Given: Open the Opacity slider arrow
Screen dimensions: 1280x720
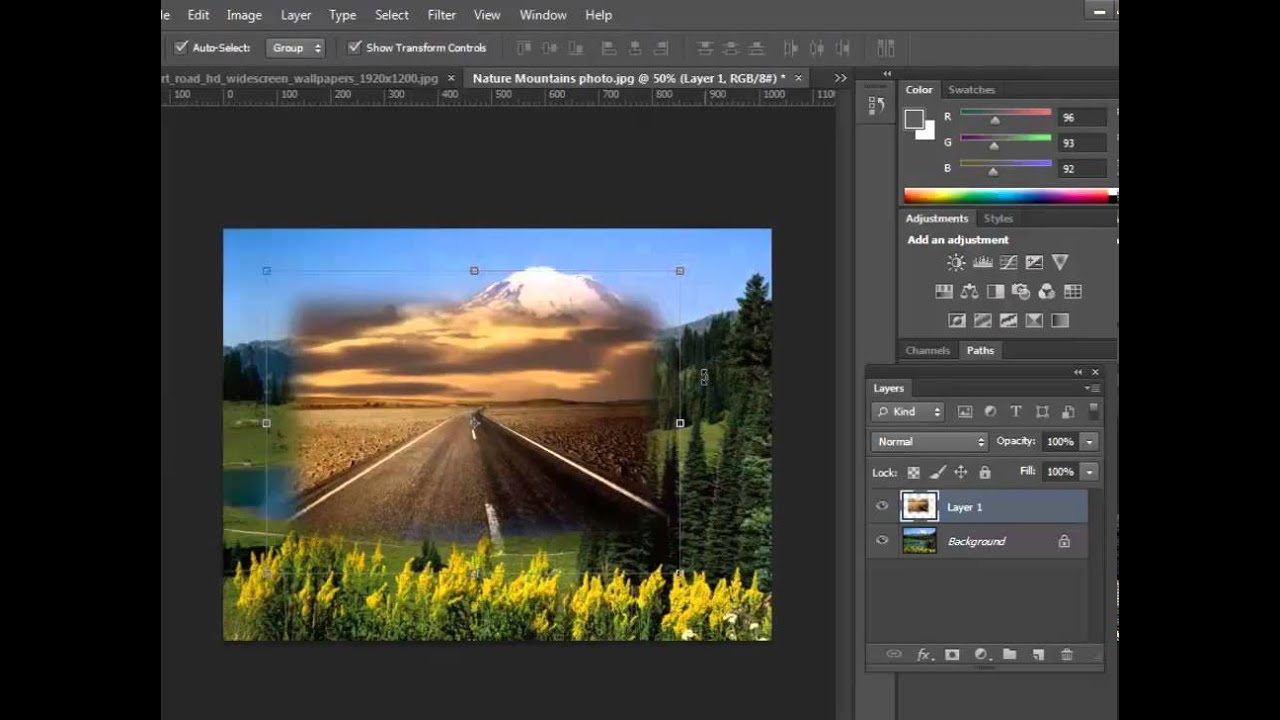Looking at the screenshot, I should pyautogui.click(x=1089, y=441).
